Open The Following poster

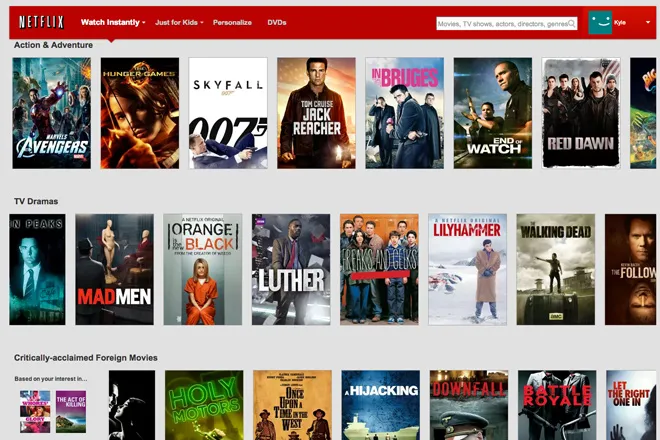pos(631,269)
